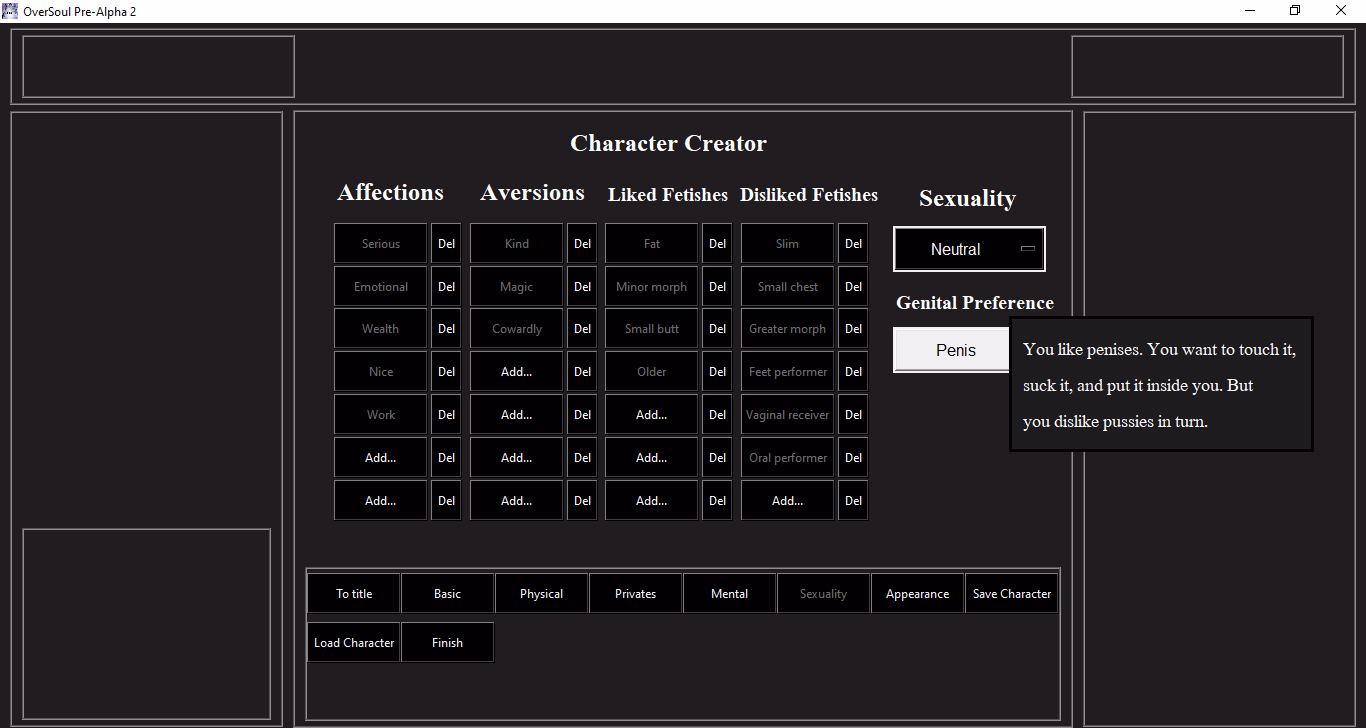Delete the Minor morph entry
1366x728 pixels.
[x=718, y=286]
